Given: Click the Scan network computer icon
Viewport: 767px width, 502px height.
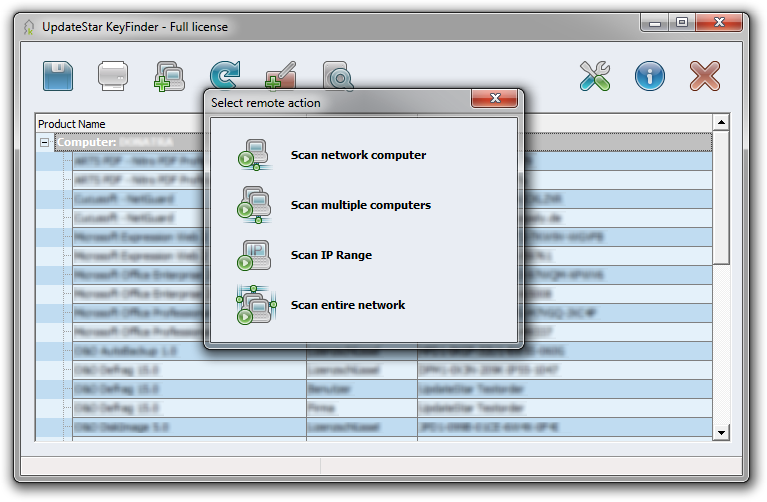Looking at the screenshot, I should (x=255, y=155).
